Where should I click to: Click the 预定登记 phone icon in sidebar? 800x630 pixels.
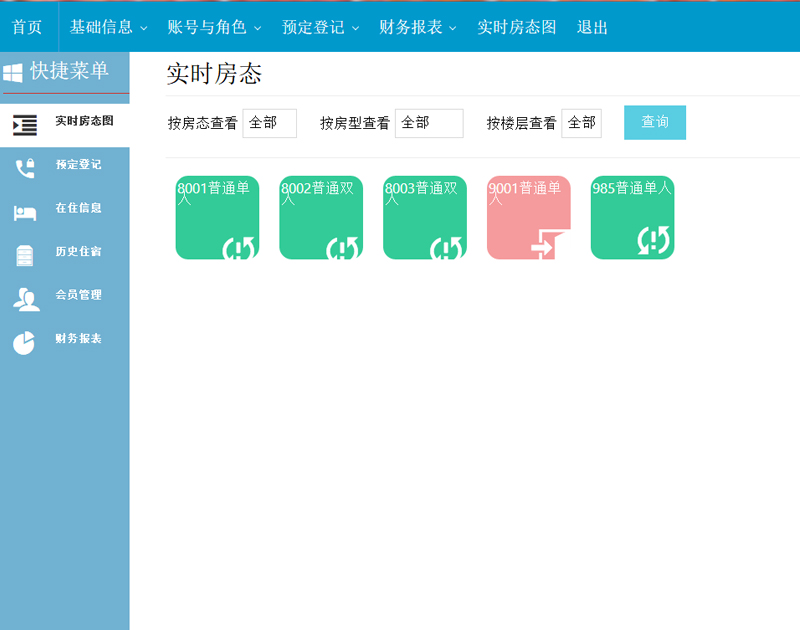click(x=25, y=168)
